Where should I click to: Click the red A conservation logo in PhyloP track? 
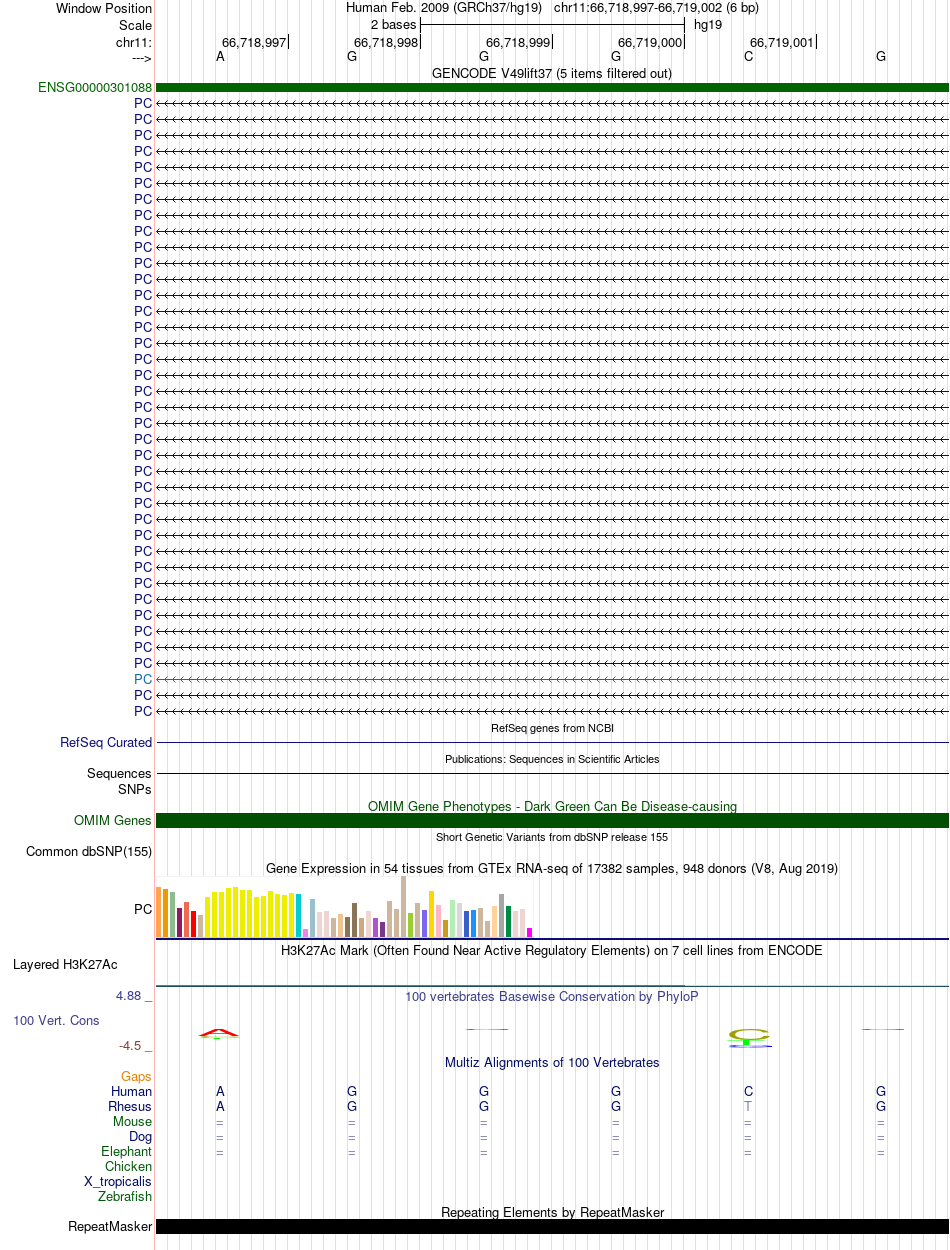coord(219,1031)
